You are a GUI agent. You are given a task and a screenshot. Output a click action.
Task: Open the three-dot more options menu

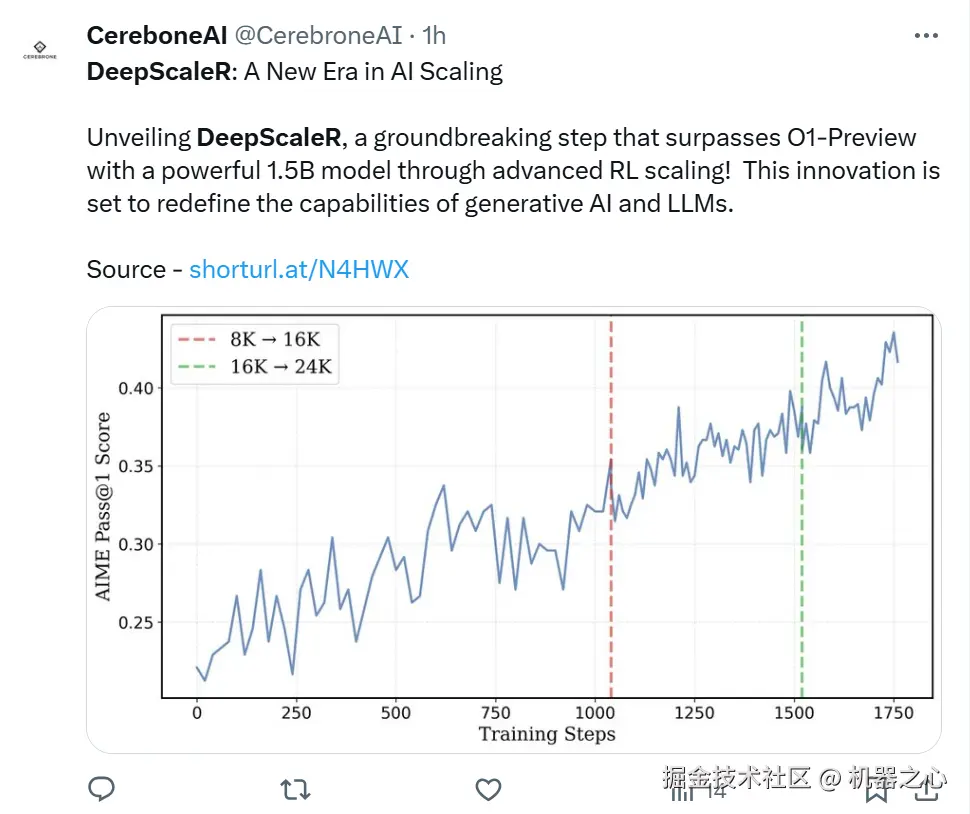pos(927,36)
